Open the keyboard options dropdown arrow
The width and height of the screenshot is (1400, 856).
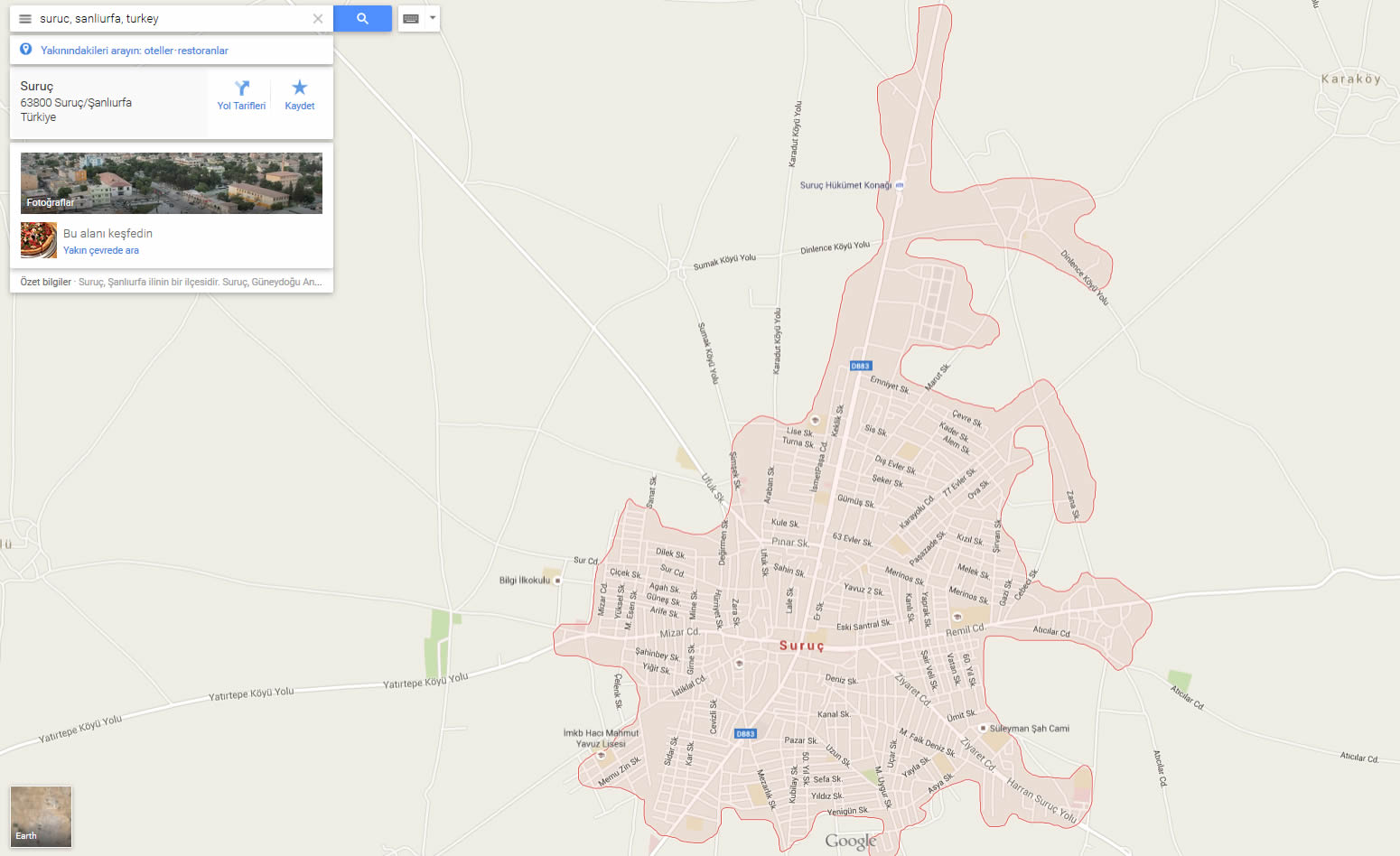tap(431, 18)
